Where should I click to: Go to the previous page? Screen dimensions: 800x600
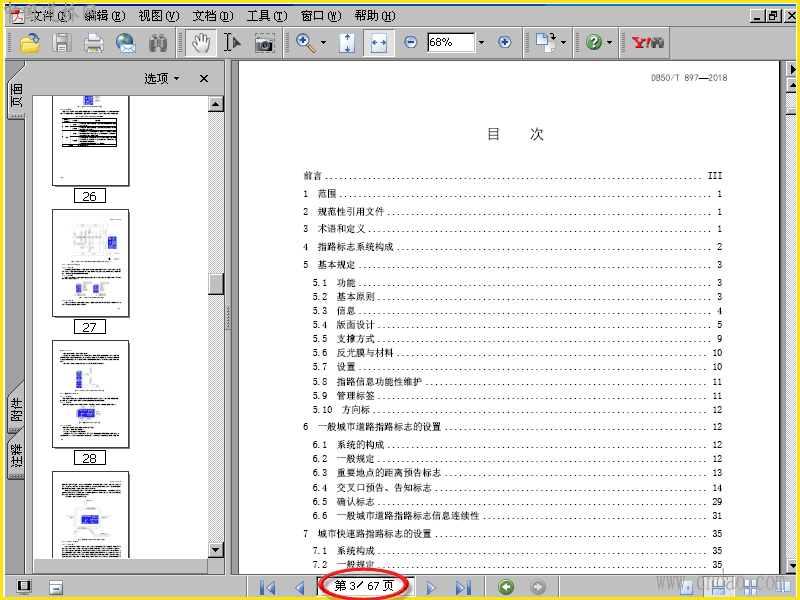(x=299, y=588)
